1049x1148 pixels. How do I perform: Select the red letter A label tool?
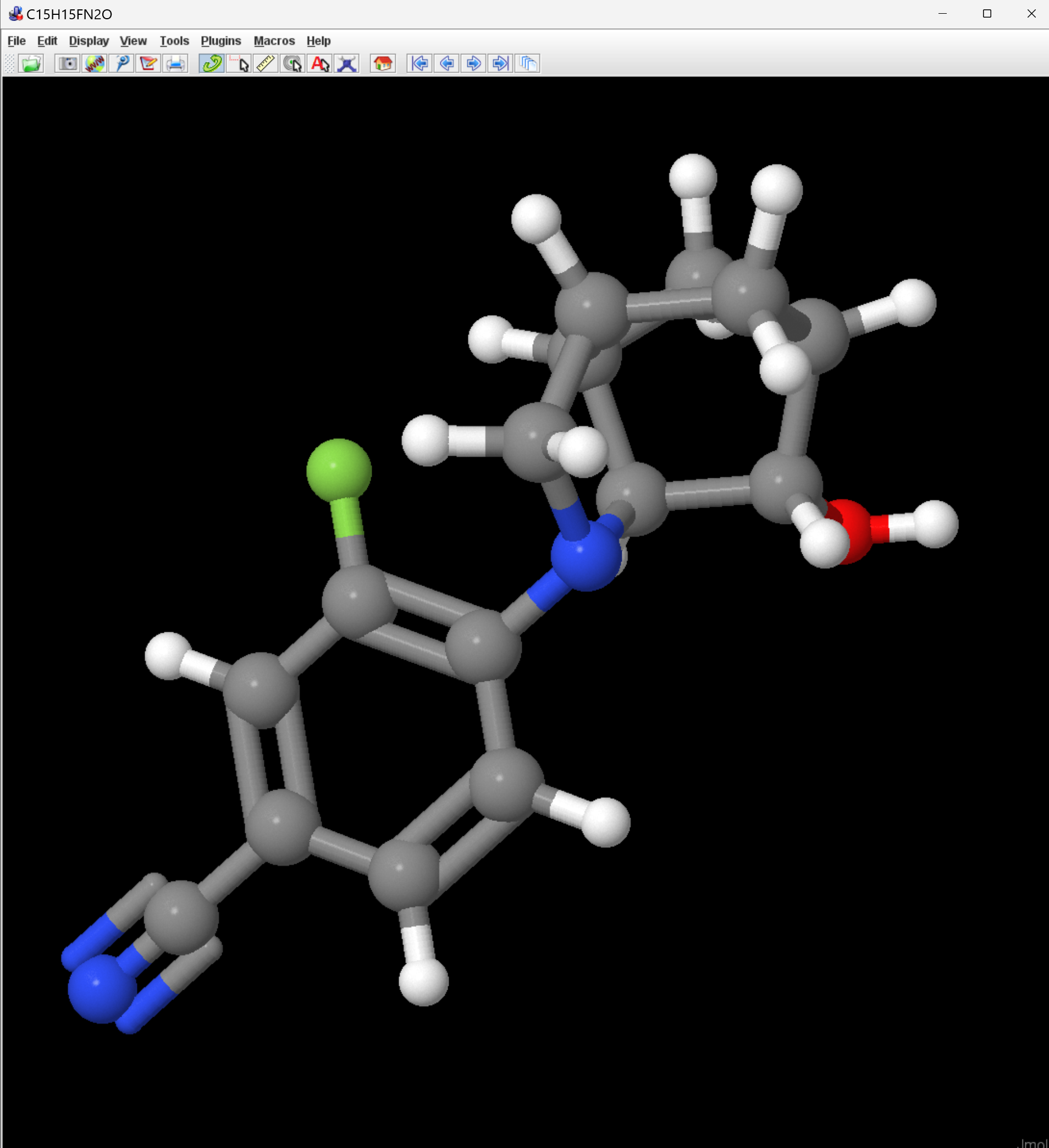click(x=319, y=63)
